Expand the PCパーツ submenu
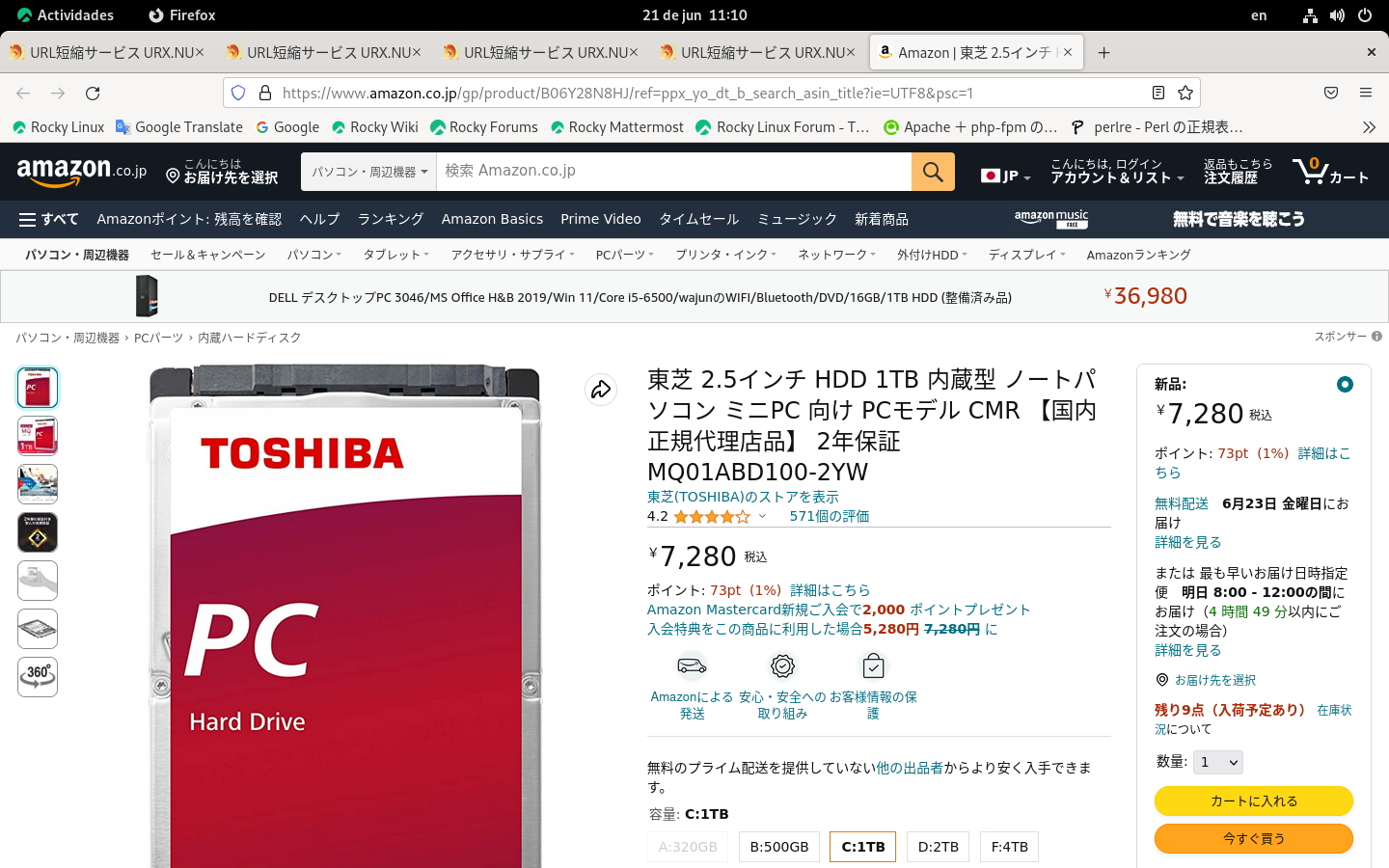Image resolution: width=1389 pixels, height=868 pixels. 624,255
